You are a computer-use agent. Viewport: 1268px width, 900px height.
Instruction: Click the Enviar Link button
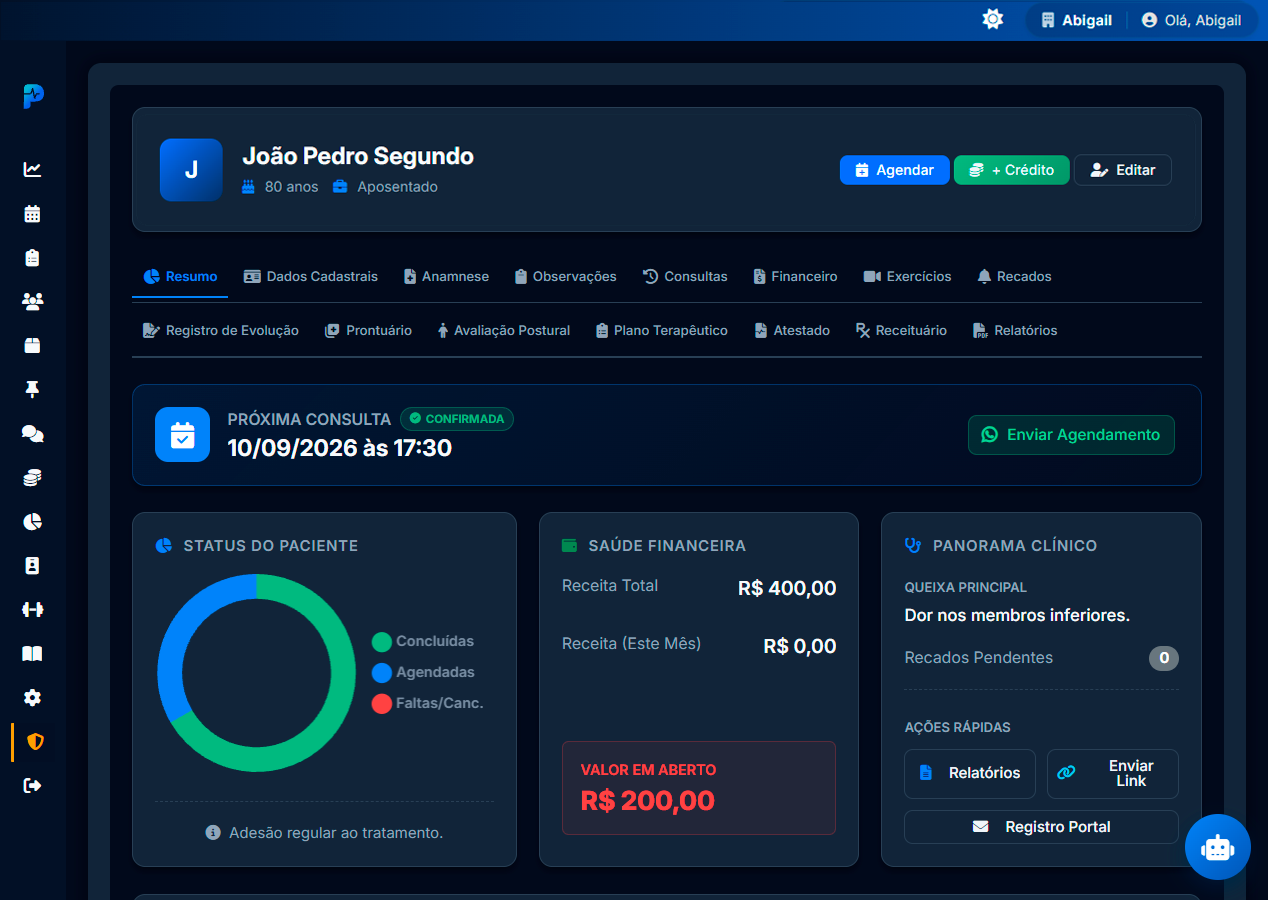(x=1113, y=774)
